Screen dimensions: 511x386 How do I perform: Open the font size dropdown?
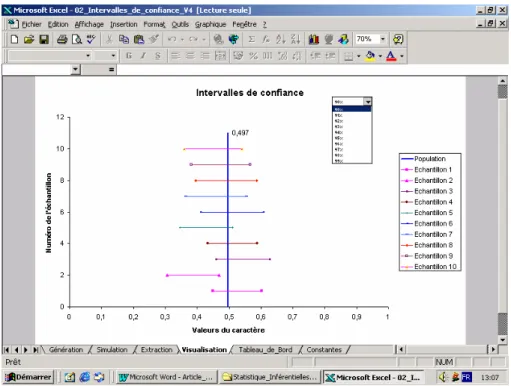pos(113,55)
